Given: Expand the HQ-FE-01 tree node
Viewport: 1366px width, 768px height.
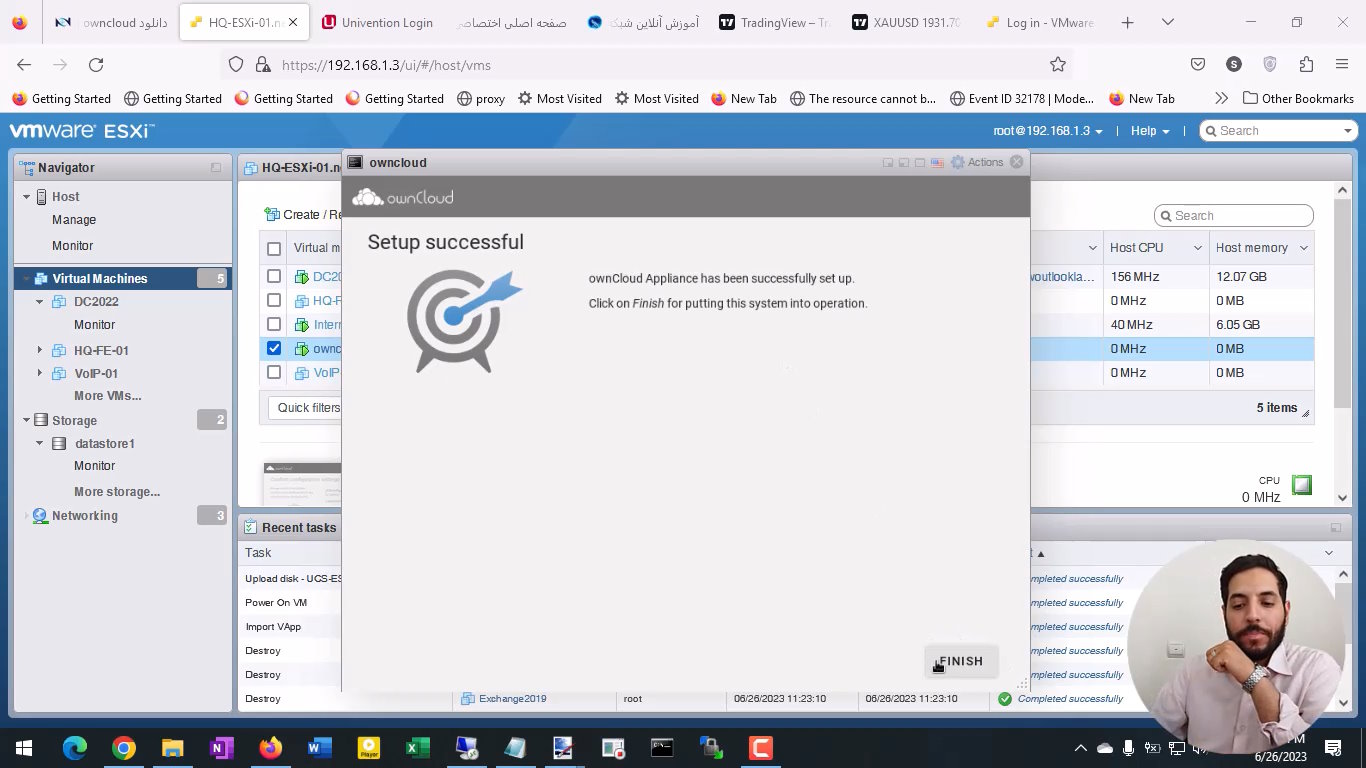Looking at the screenshot, I should [40, 350].
